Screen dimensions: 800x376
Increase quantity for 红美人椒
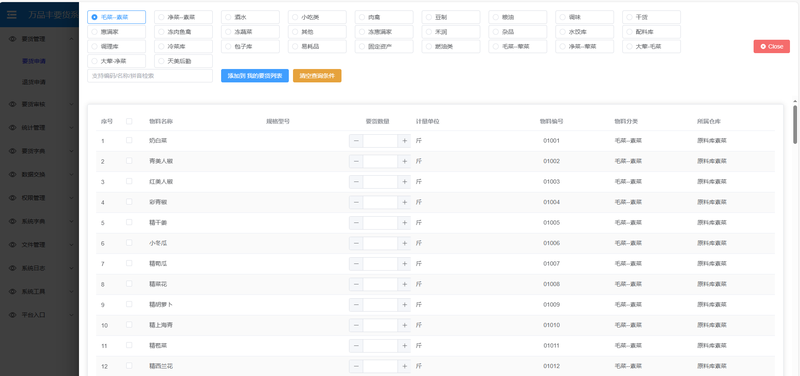(x=404, y=182)
